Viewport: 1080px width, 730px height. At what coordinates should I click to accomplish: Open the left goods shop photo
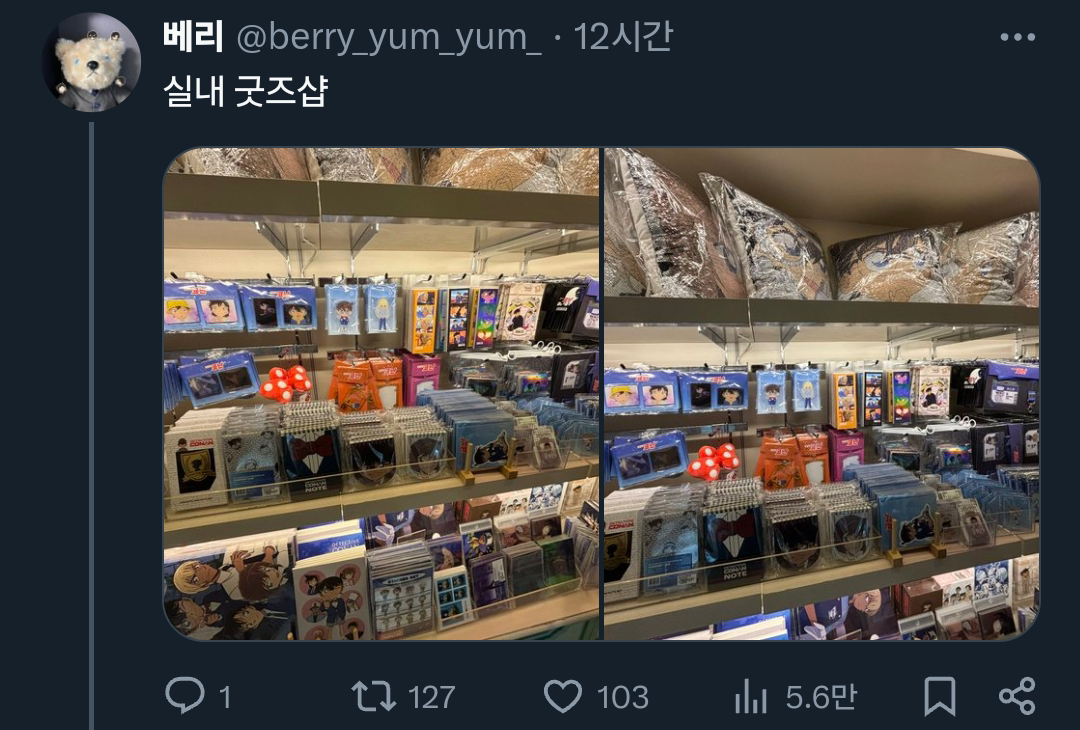point(382,394)
